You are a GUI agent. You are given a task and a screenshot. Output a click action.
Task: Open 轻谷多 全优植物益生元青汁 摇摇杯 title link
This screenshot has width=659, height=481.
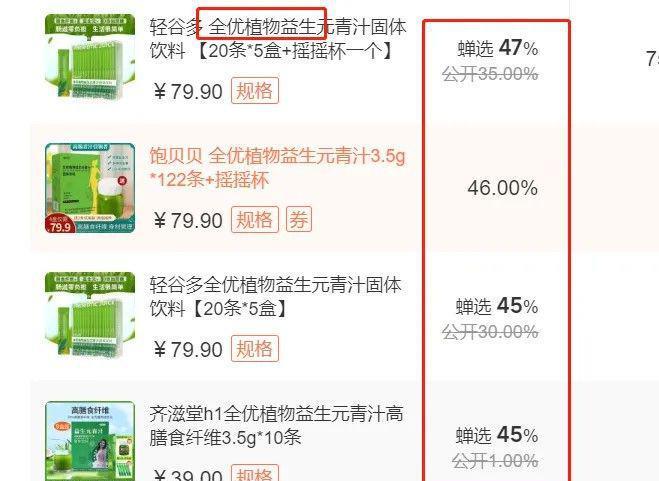(x=278, y=39)
